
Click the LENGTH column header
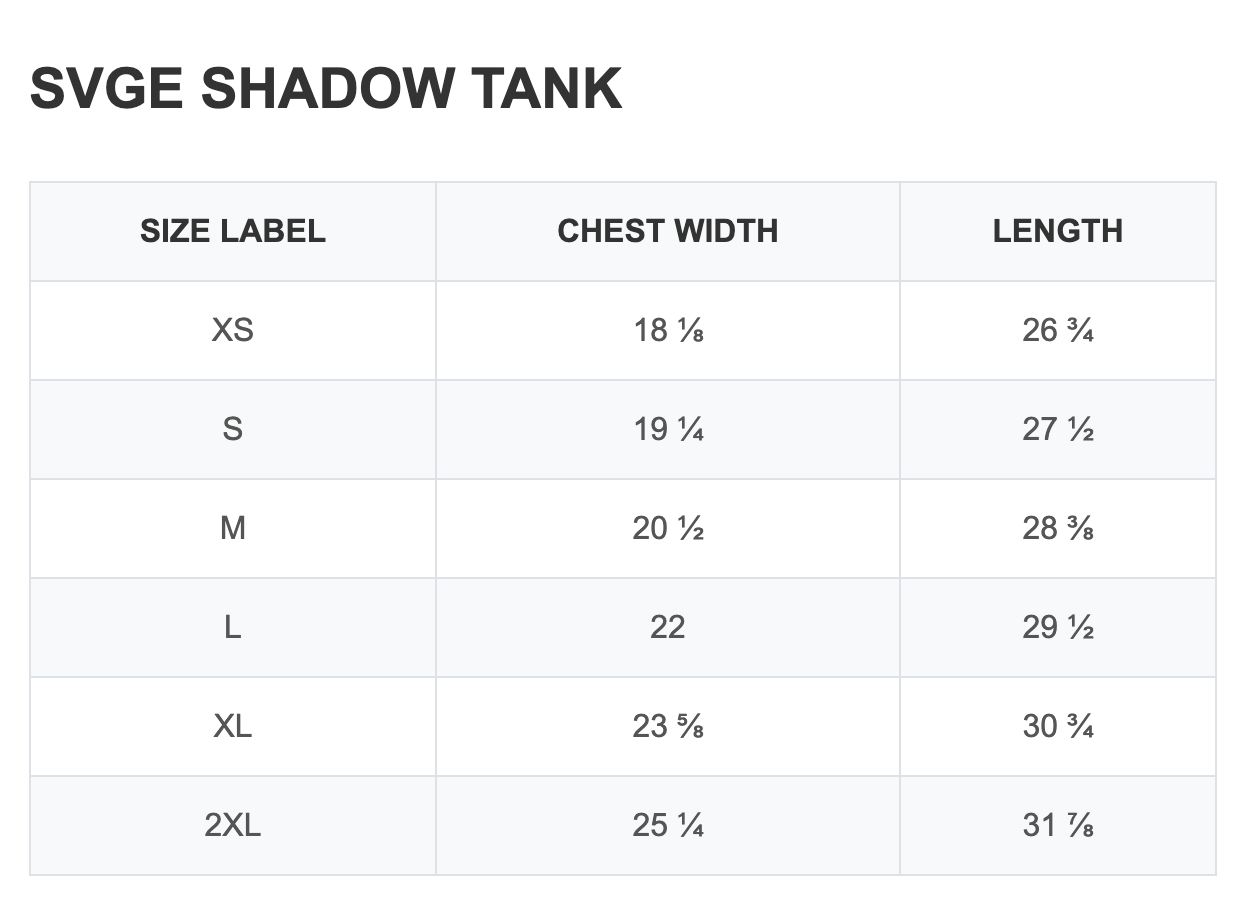(1058, 231)
